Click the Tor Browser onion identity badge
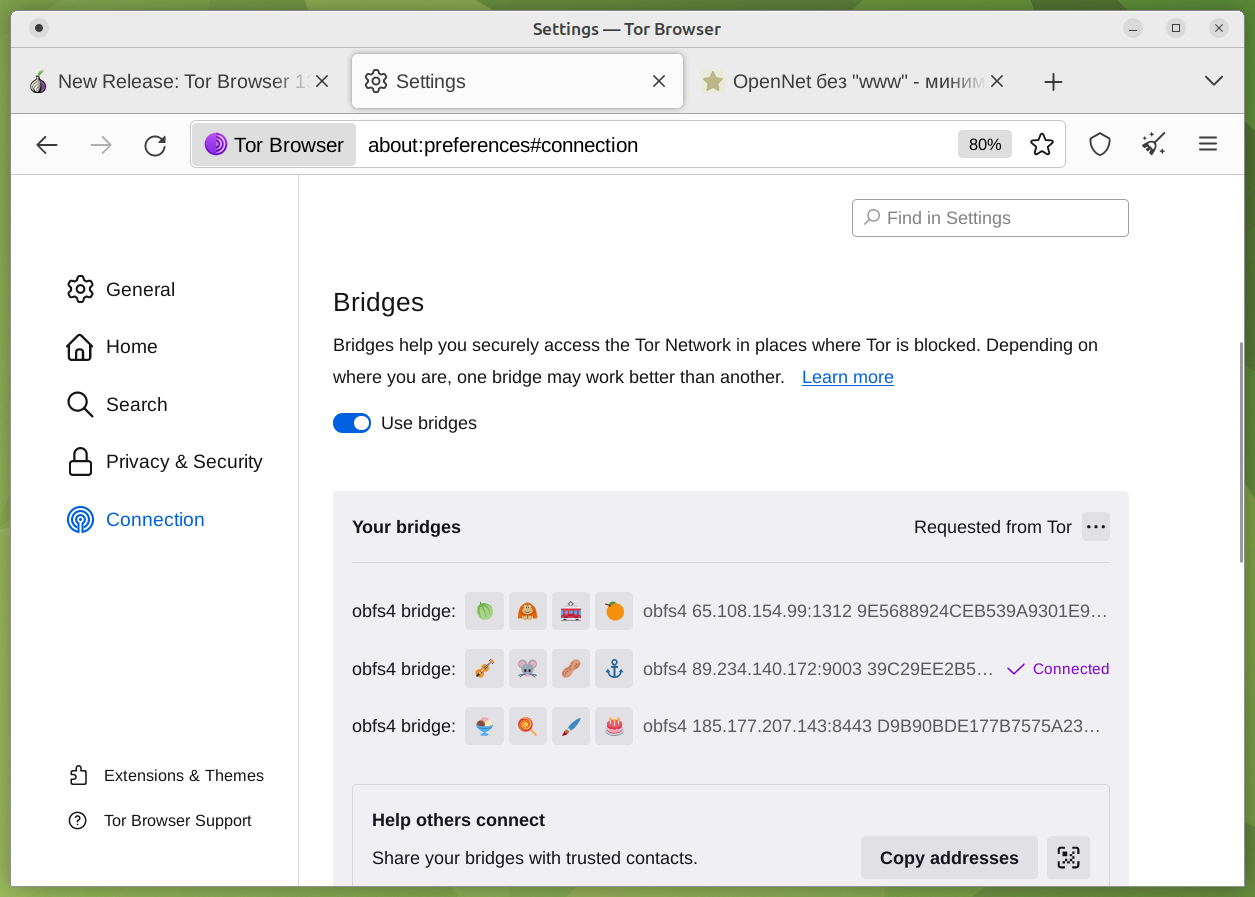This screenshot has width=1255, height=897. 274,145
